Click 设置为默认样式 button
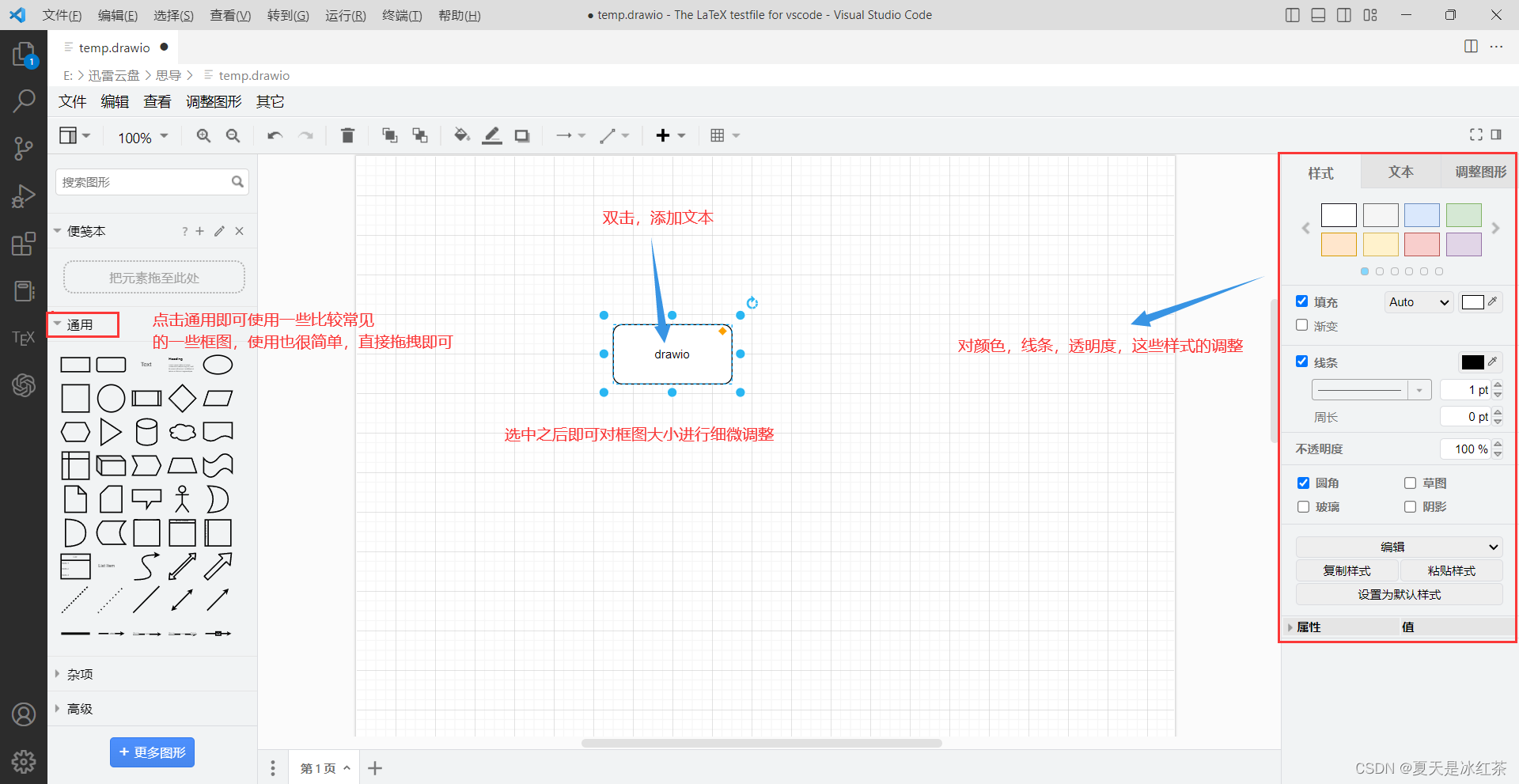This screenshot has height=784, width=1519. tap(1399, 594)
